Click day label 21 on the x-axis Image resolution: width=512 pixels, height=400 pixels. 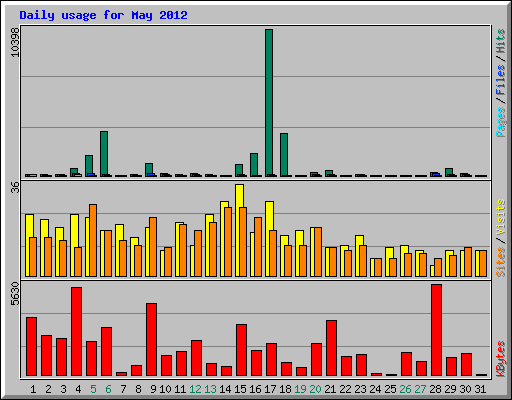[x=330, y=389]
